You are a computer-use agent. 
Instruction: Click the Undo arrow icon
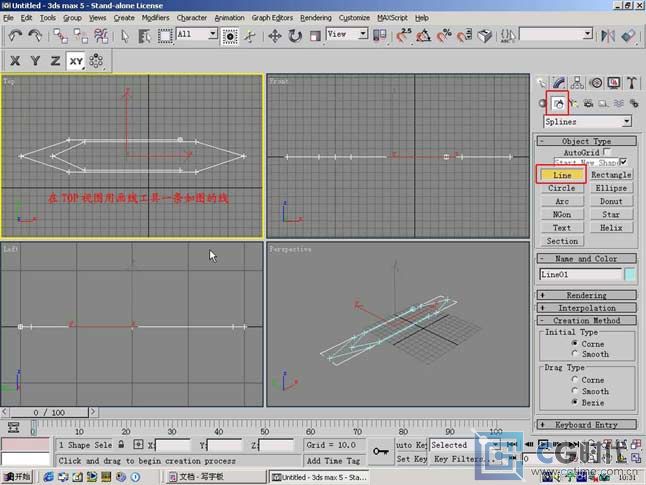point(15,36)
